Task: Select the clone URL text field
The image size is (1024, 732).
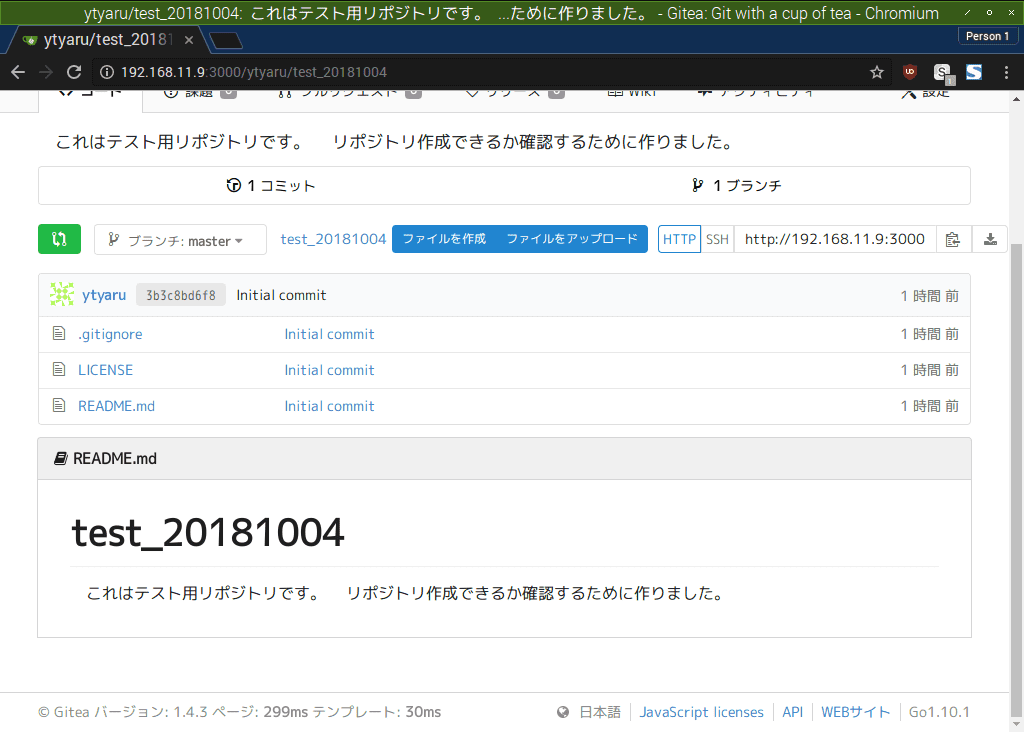Action: coord(835,239)
